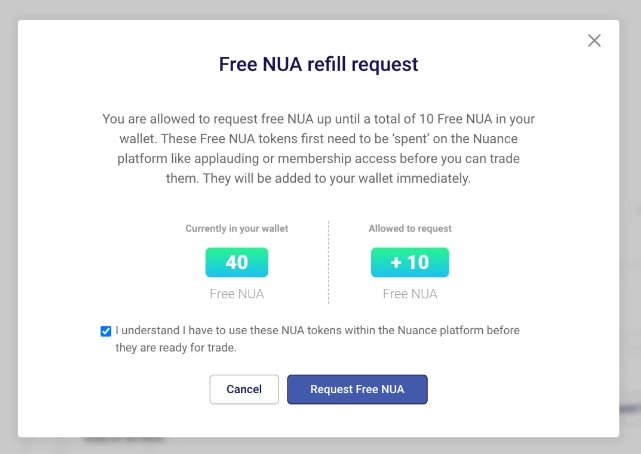Click the 'Allowed to request' label

pos(410,228)
